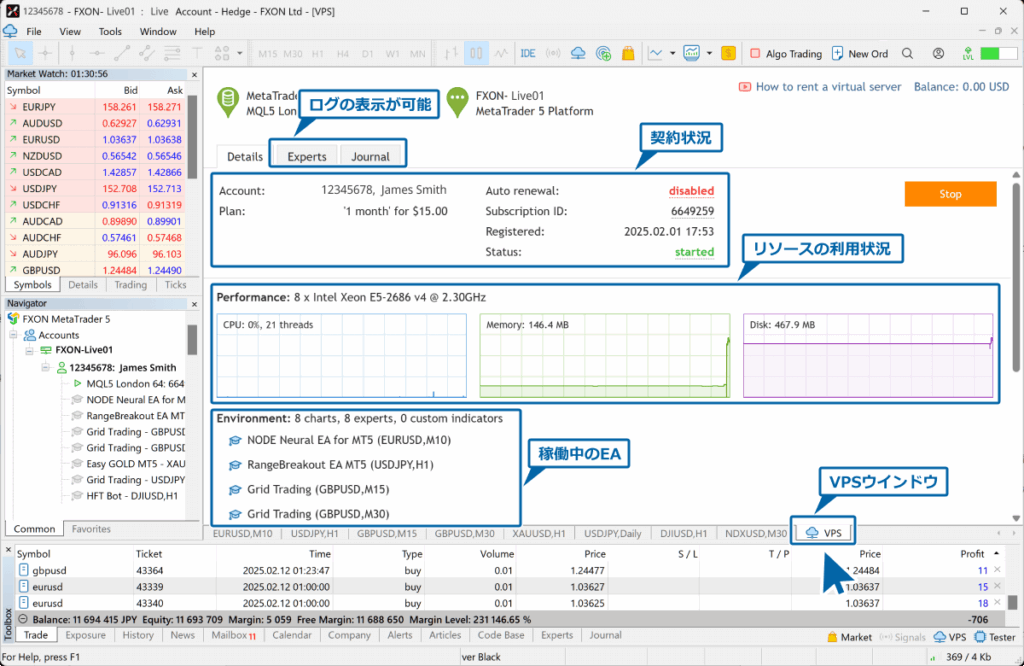This screenshot has width=1024, height=666.
Task: Open Signals in the Toolbox footer
Action: click(903, 637)
